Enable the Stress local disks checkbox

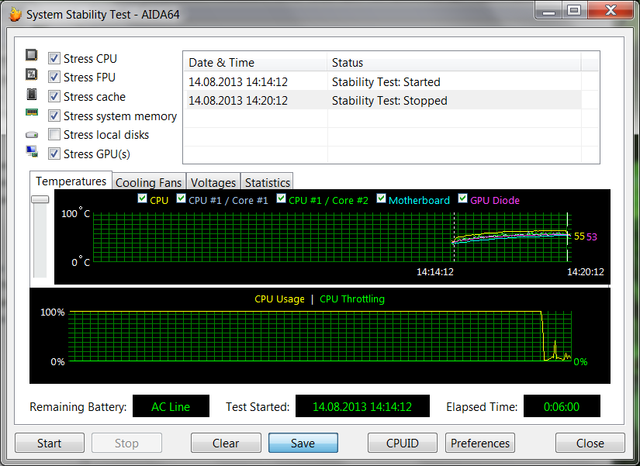[x=54, y=135]
